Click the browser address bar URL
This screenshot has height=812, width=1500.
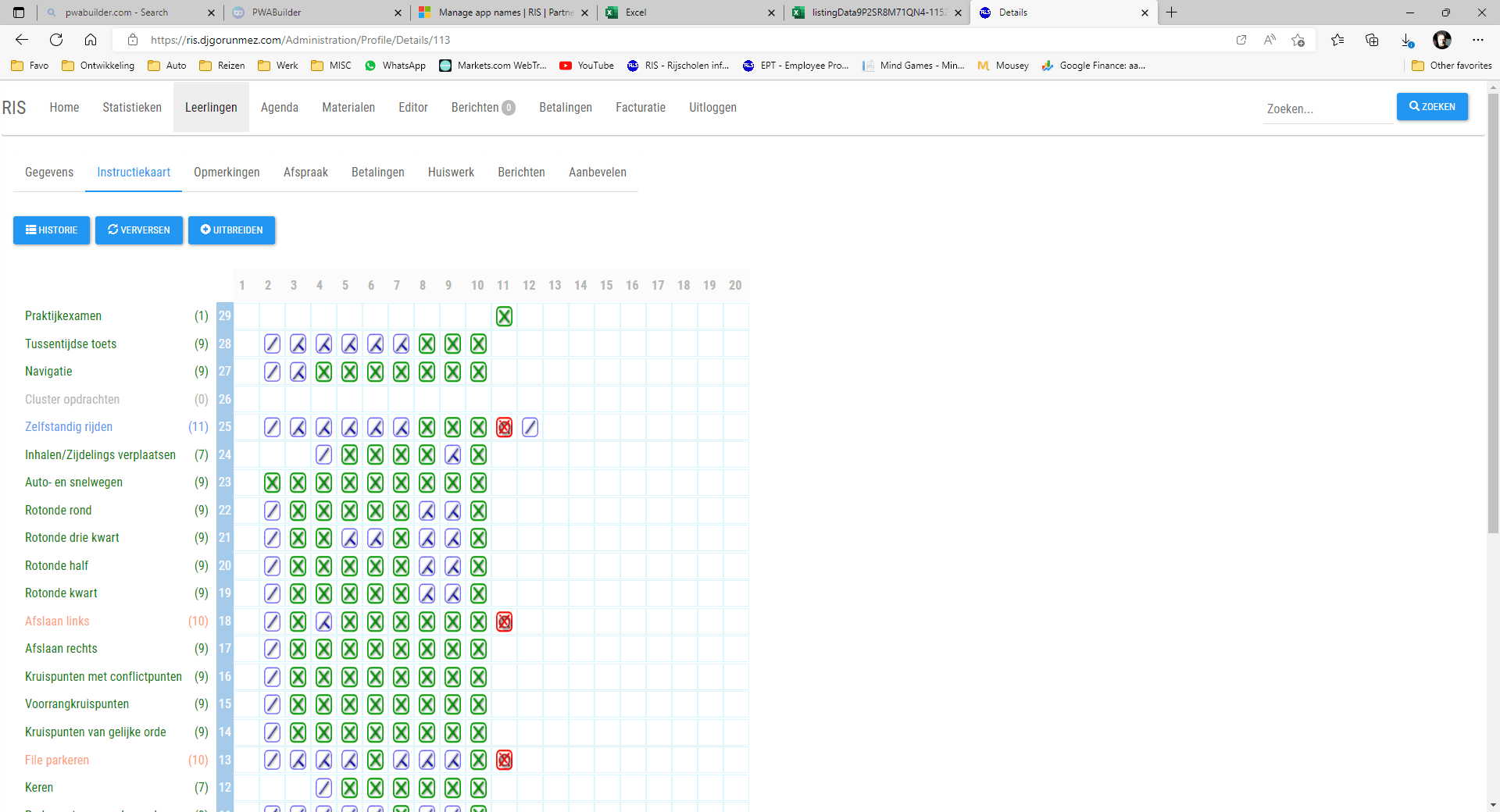click(x=300, y=40)
